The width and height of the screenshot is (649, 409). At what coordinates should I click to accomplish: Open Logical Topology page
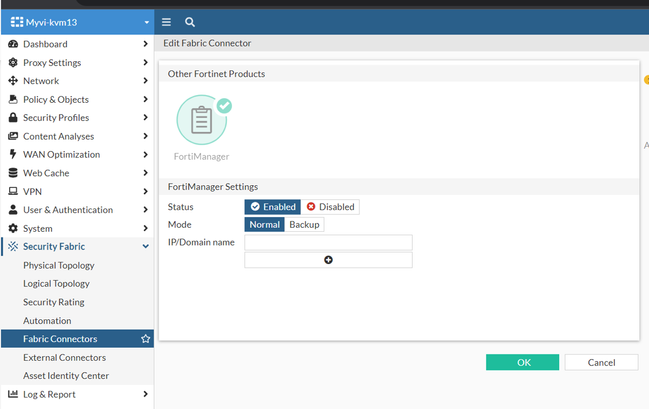coord(56,284)
